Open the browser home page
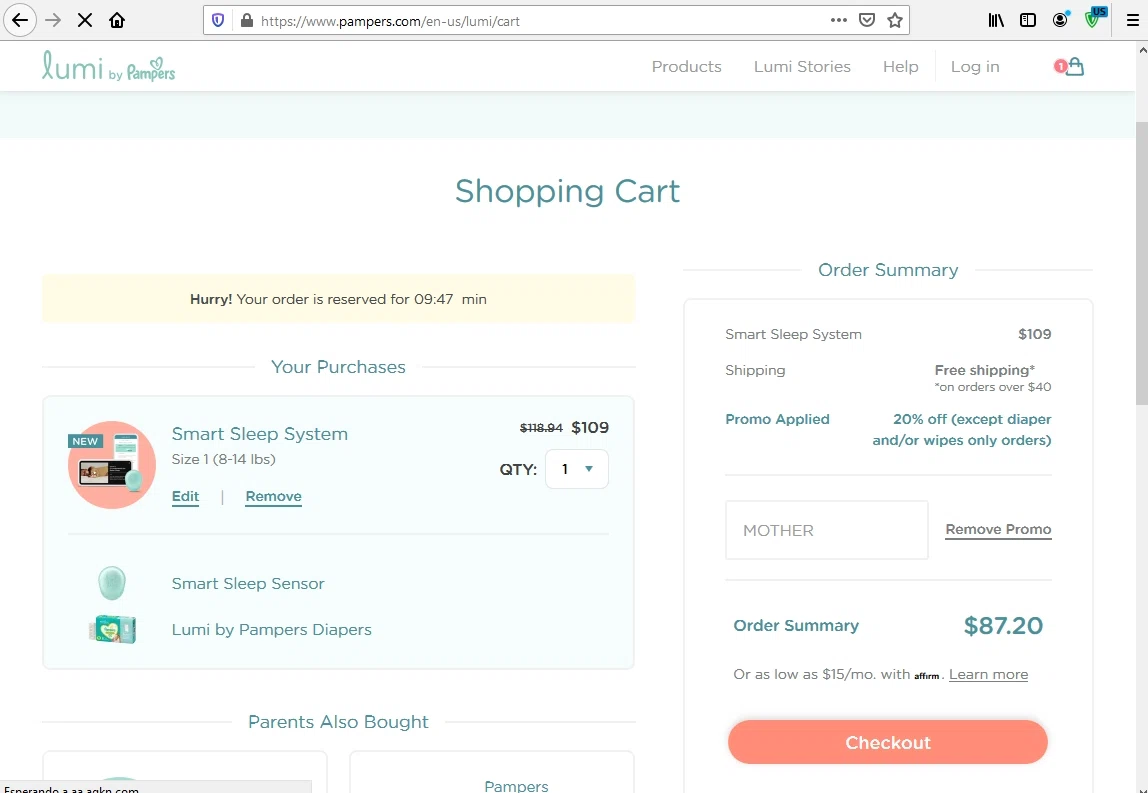Screen dimensions: 1148x793 coord(117,21)
